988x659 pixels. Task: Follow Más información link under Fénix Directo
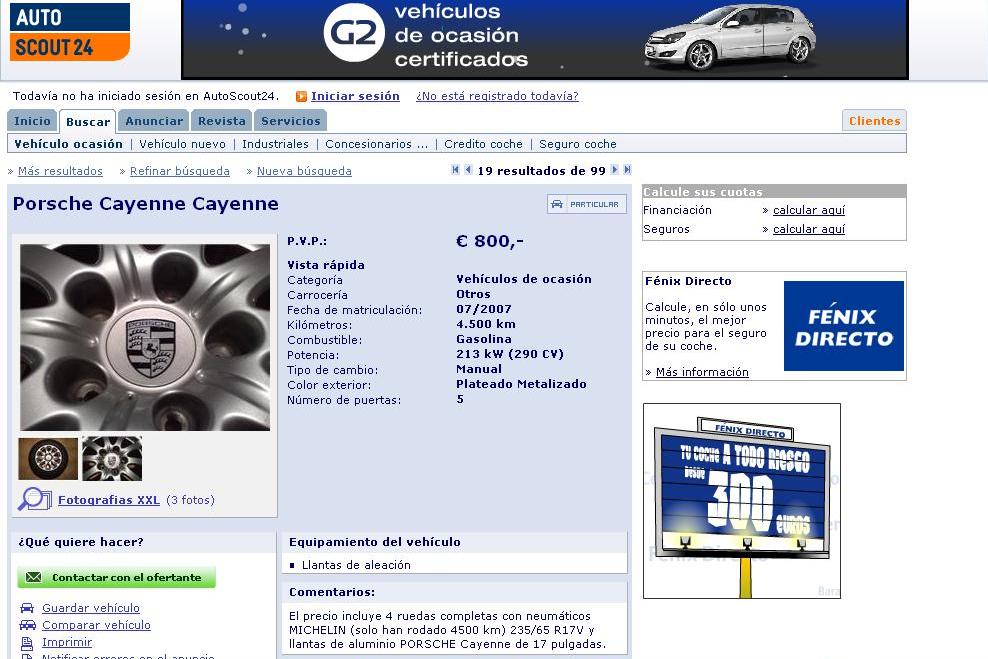pyautogui.click(x=701, y=372)
